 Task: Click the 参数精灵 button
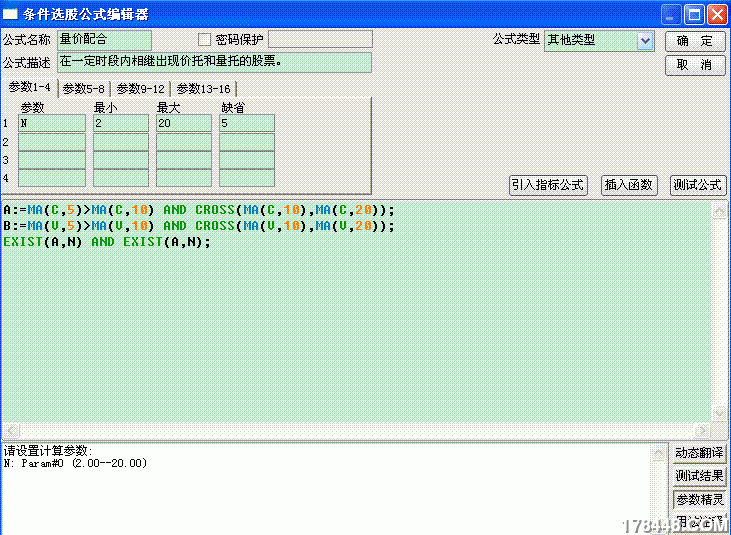[x=699, y=500]
